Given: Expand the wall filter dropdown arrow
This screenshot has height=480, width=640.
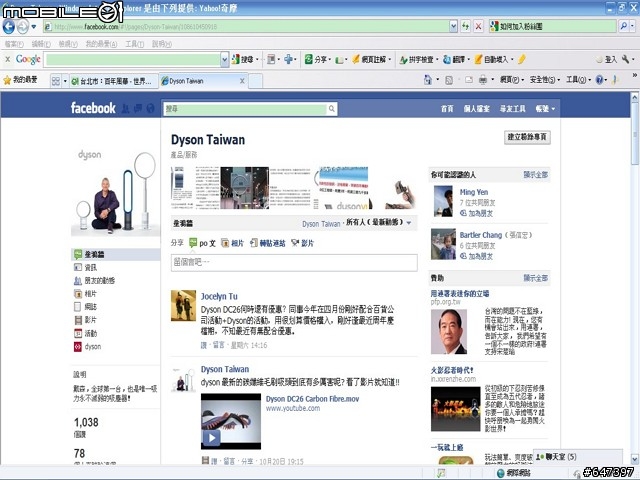Looking at the screenshot, I should click(409, 223).
